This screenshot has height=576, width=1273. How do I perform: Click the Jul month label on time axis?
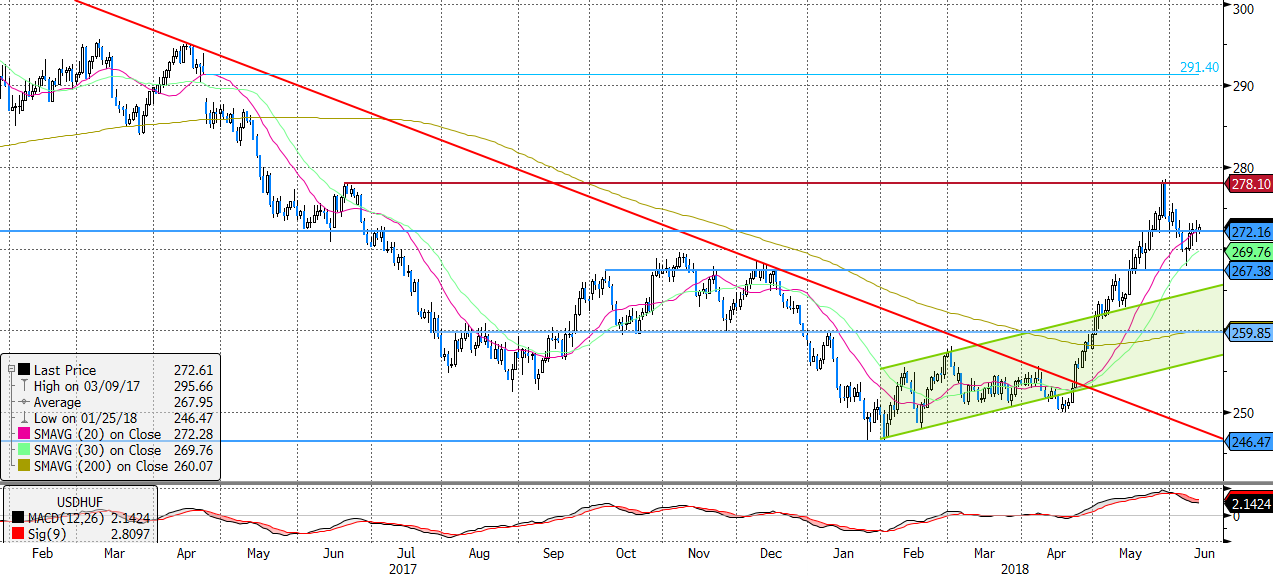pos(407,553)
